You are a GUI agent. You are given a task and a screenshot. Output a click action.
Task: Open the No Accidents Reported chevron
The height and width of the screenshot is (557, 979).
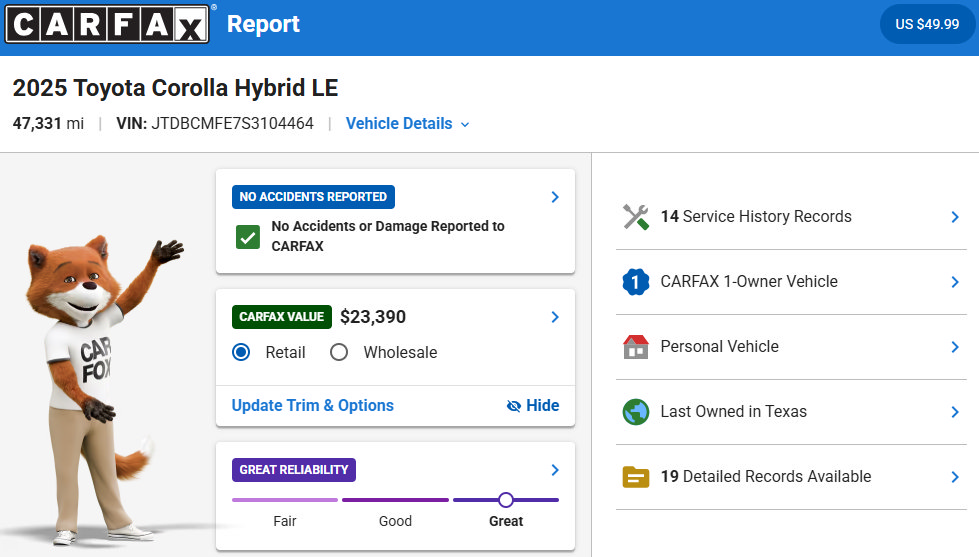(x=554, y=197)
